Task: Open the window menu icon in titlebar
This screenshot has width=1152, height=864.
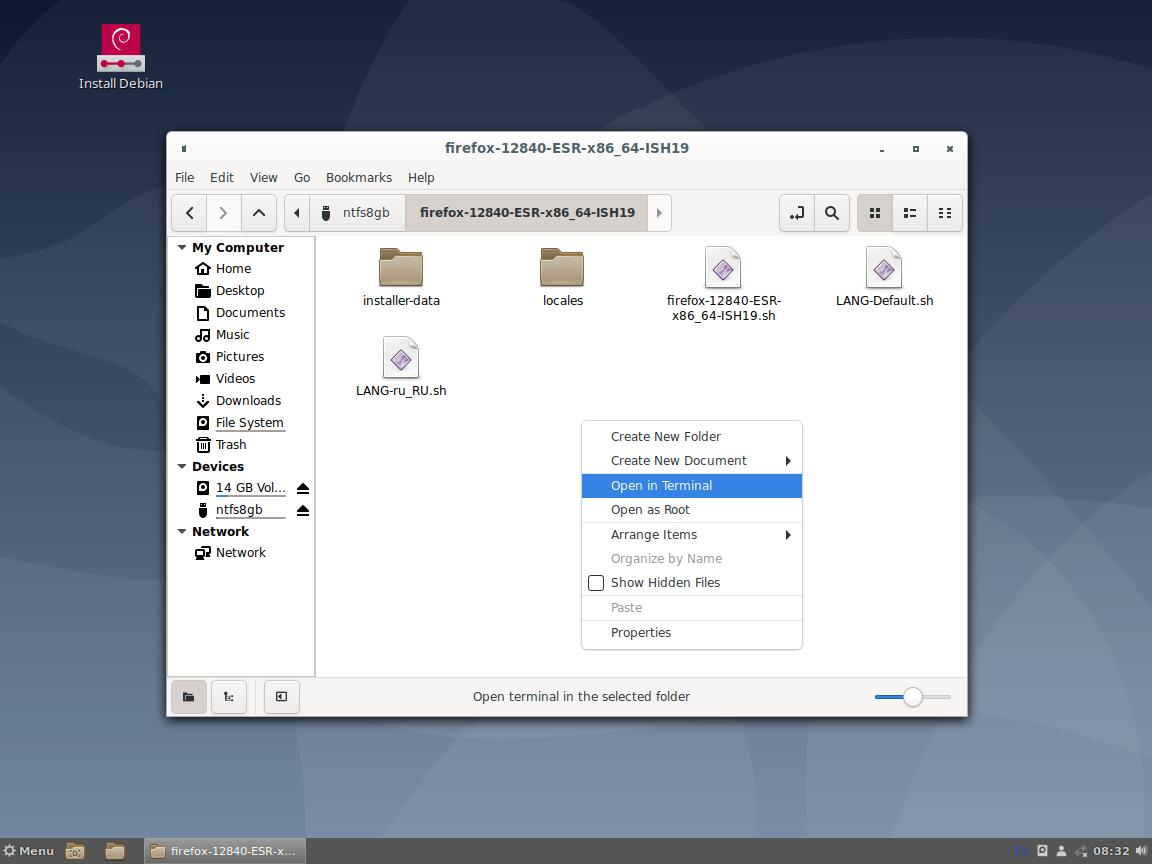Action: pos(184,148)
